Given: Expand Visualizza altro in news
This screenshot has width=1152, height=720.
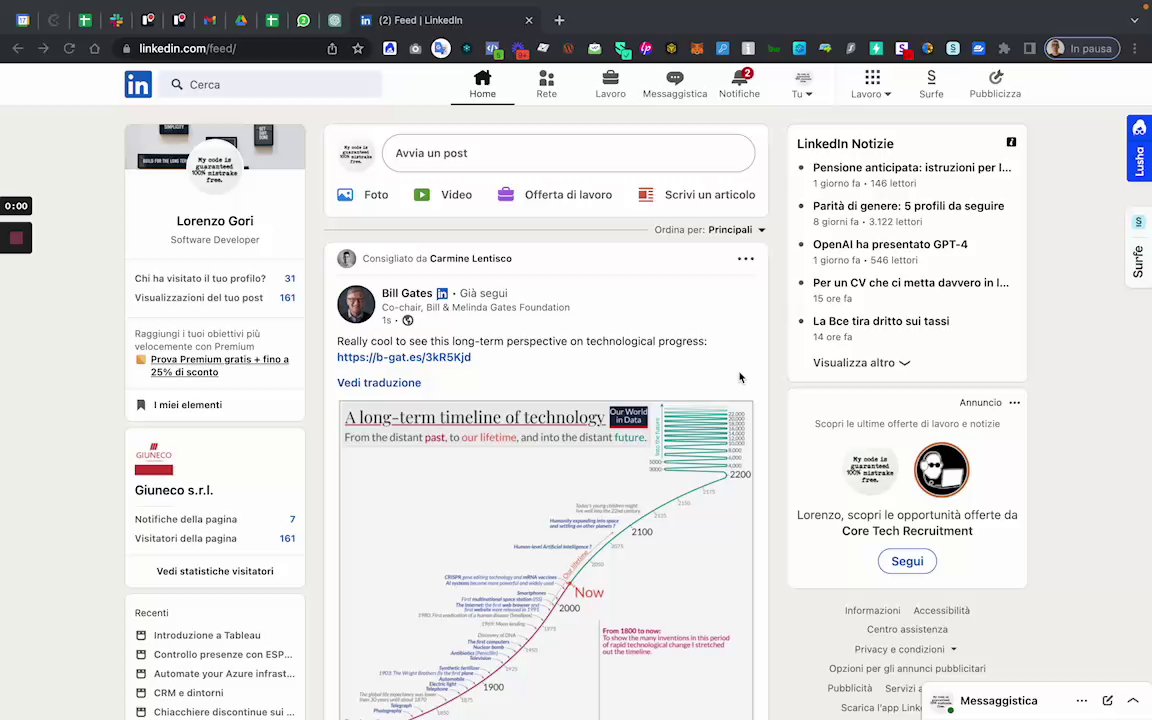Looking at the screenshot, I should pos(861,363).
